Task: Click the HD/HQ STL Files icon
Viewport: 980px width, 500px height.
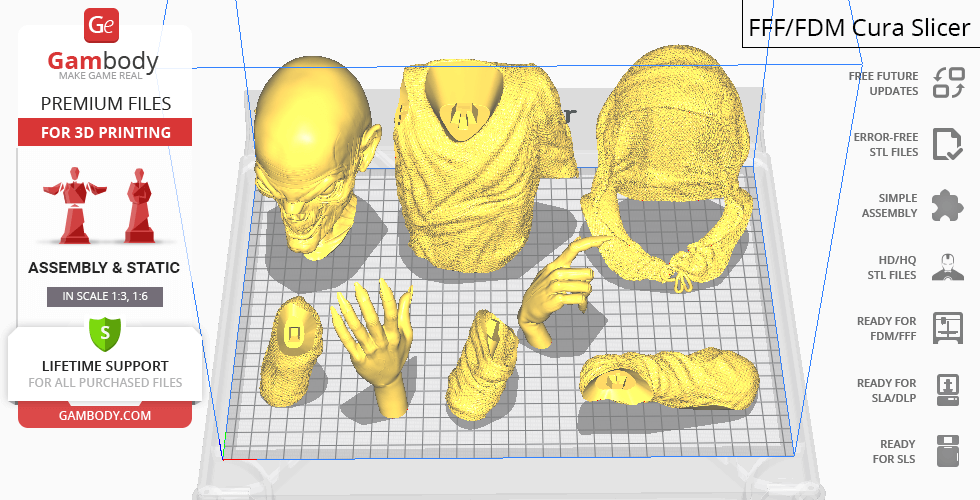Action: coord(947,267)
